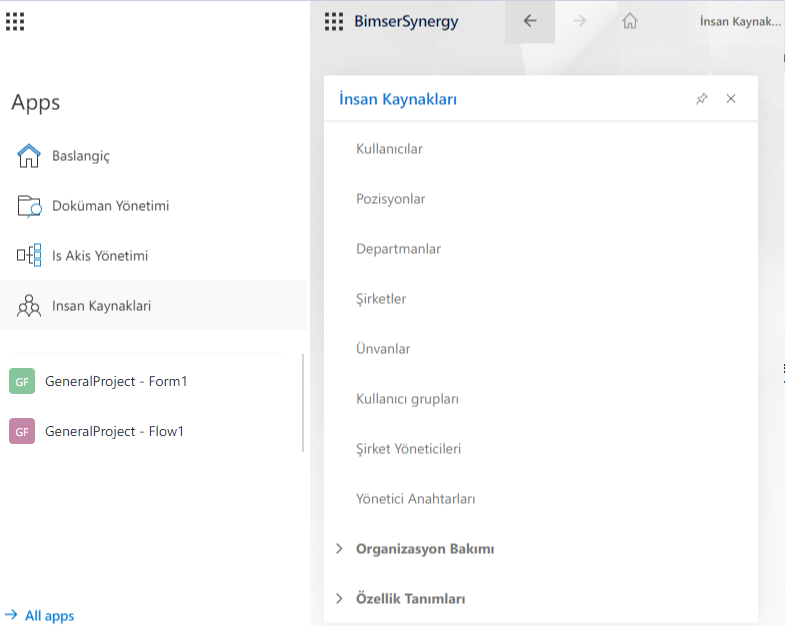
Task: Pin the İnsan Kaynakları panel
Action: click(701, 99)
